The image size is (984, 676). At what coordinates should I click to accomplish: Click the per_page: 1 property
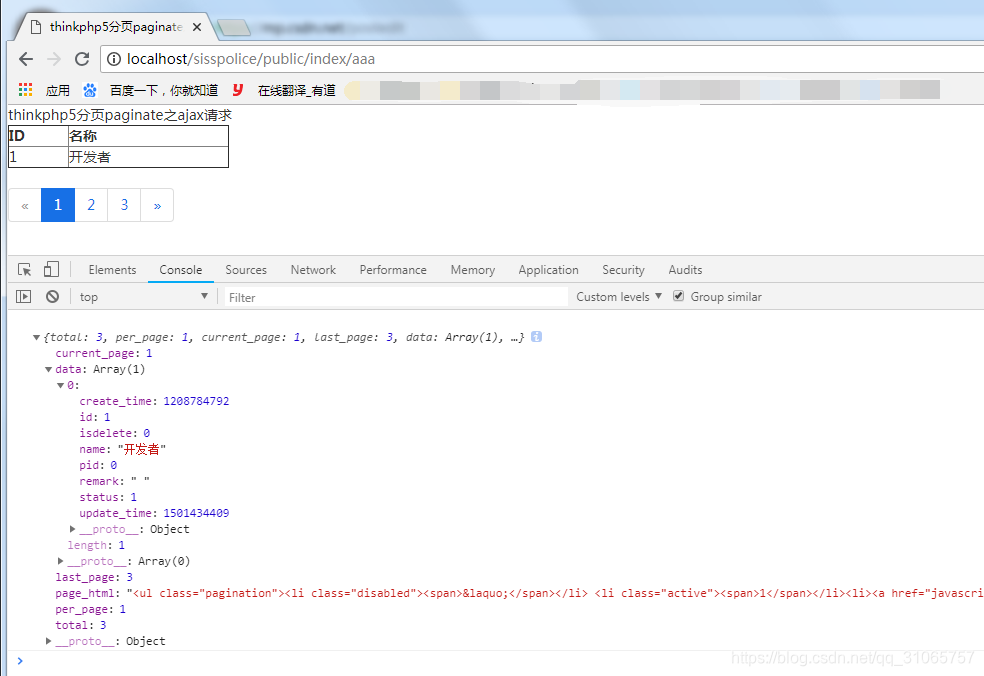[90, 609]
